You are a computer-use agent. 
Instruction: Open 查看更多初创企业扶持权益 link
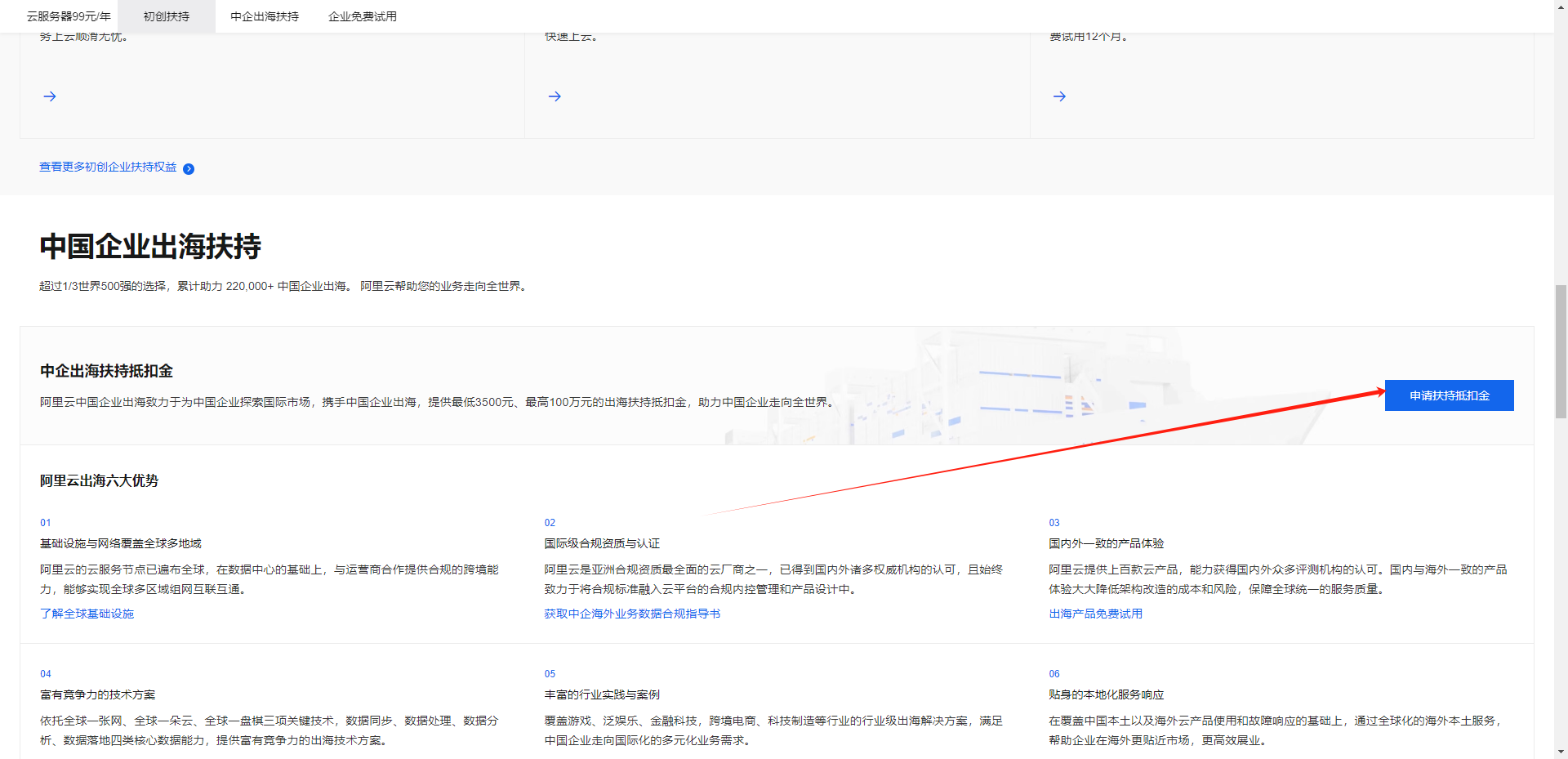(108, 167)
